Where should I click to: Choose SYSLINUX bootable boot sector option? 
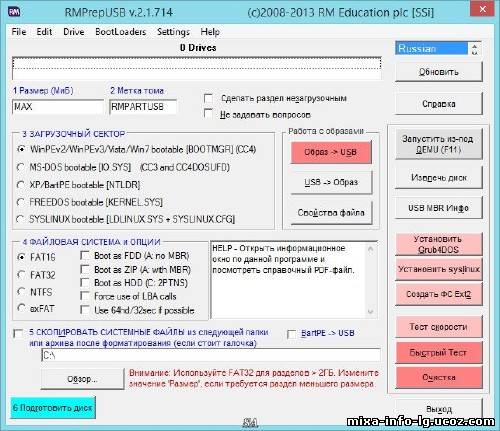[20, 219]
